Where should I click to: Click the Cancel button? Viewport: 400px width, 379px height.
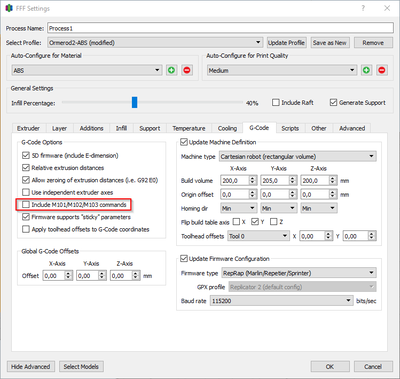pos(373,367)
